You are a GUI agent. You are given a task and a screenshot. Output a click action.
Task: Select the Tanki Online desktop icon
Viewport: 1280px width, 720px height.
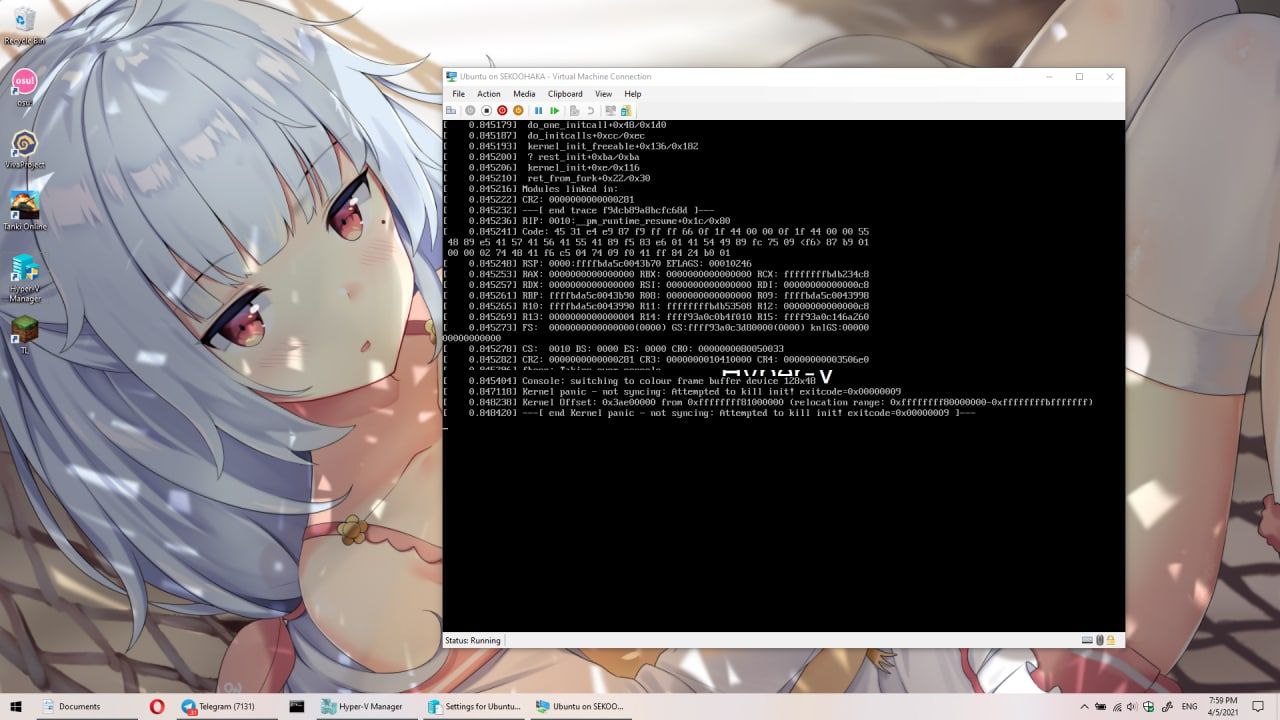(25, 211)
